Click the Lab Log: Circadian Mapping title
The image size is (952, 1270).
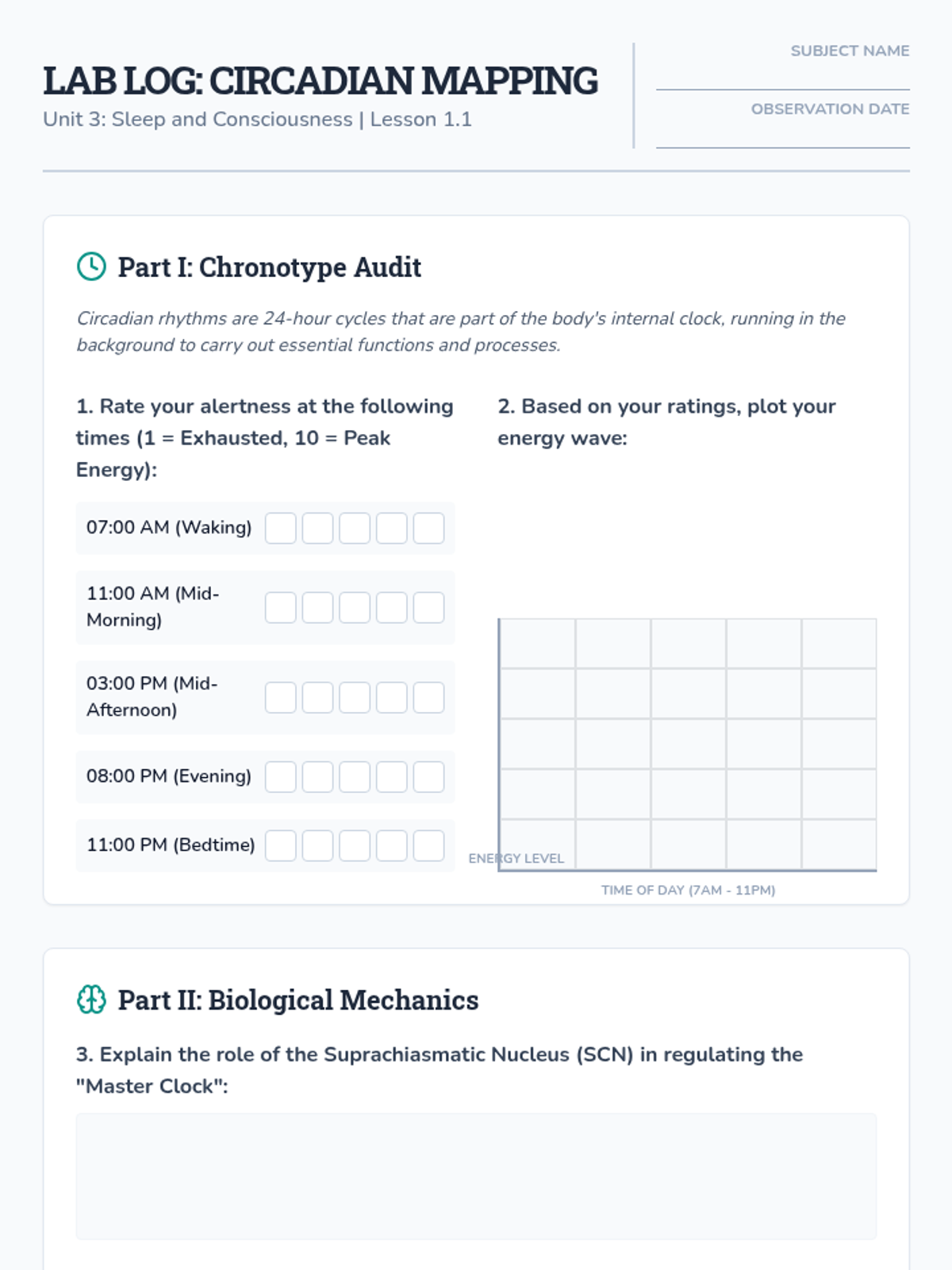pyautogui.click(x=321, y=81)
